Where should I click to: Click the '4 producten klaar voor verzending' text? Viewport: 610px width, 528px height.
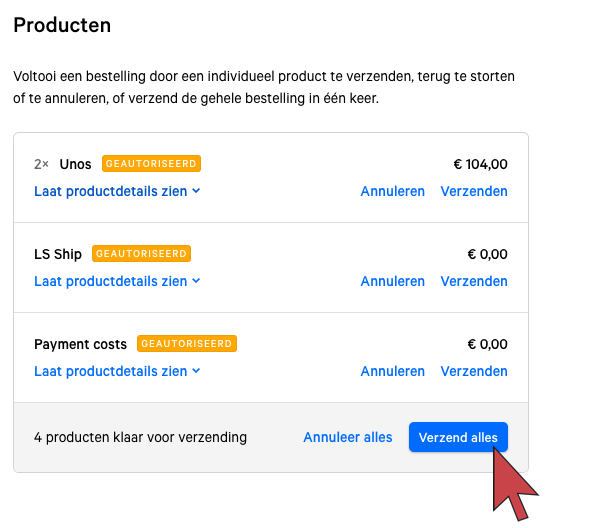click(140, 437)
